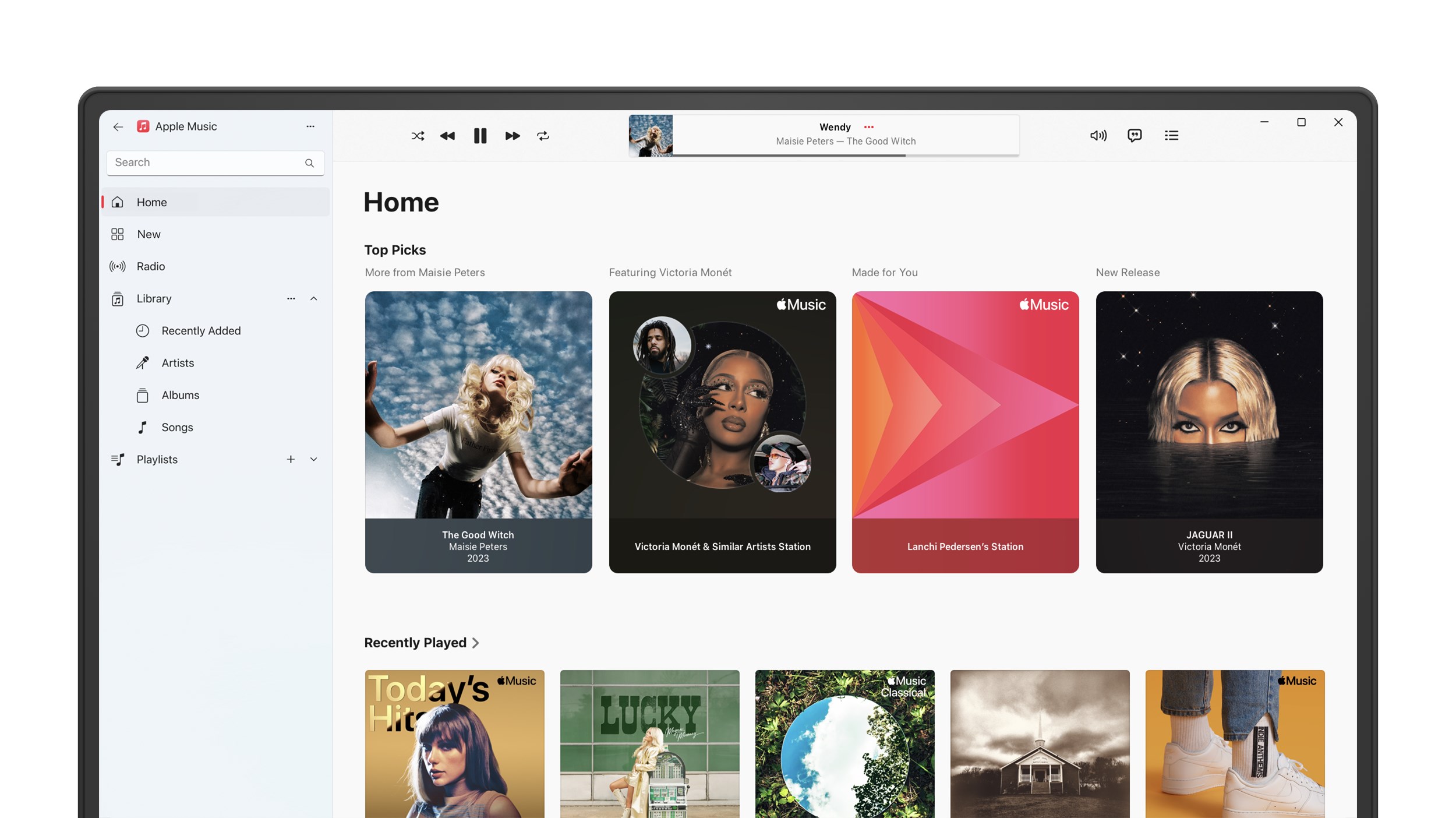This screenshot has height=818, width=1456.
Task: Pause the currently playing track
Action: click(x=478, y=135)
